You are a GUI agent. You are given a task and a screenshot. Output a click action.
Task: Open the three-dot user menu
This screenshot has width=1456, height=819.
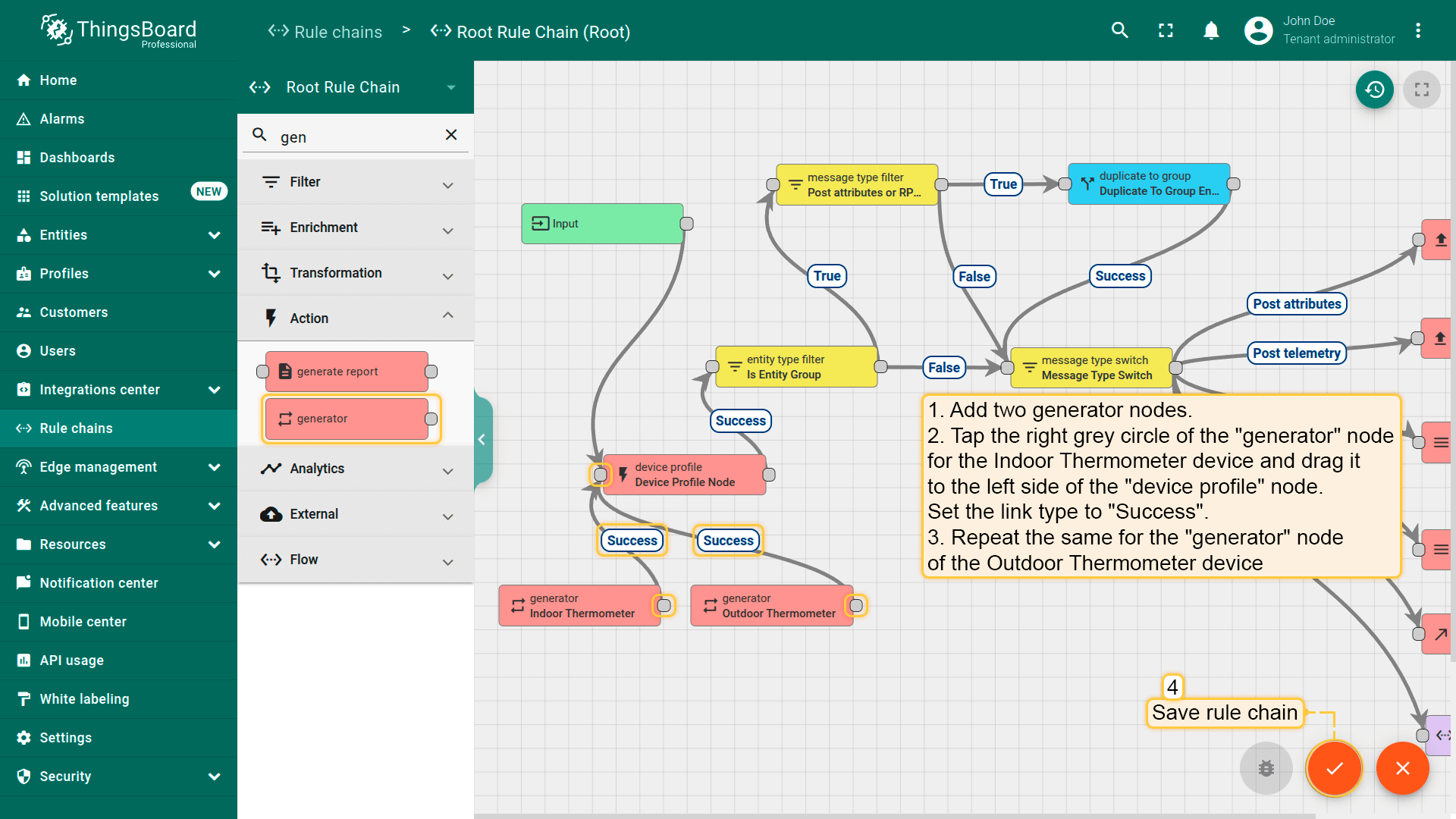[1417, 30]
